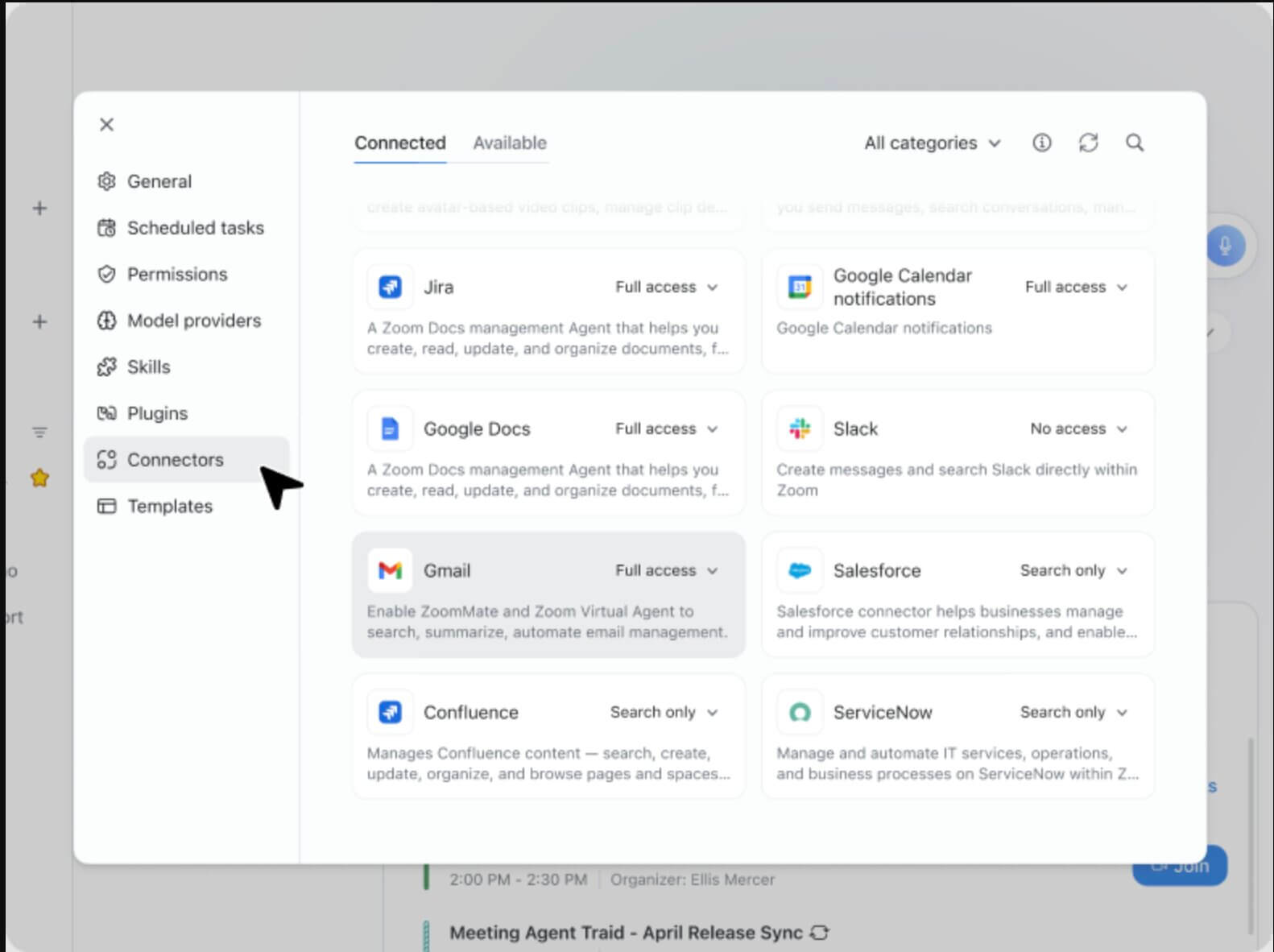Click the microphone button in background window

pyautogui.click(x=1226, y=246)
